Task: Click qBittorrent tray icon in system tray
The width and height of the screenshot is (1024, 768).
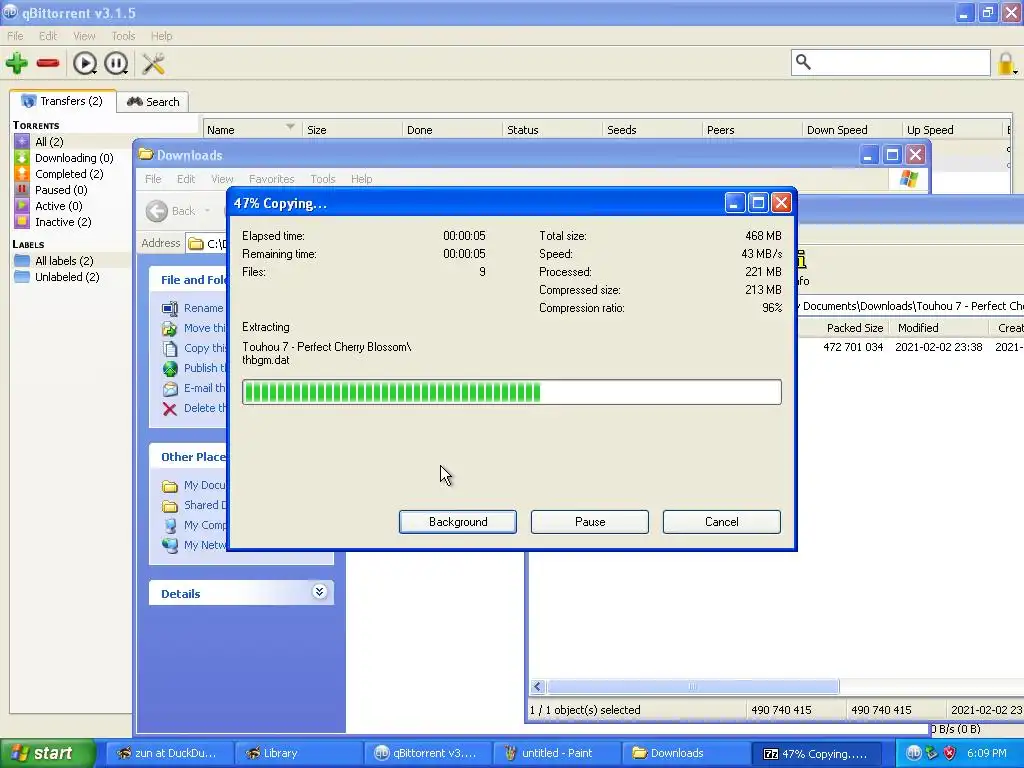Action: (914, 753)
